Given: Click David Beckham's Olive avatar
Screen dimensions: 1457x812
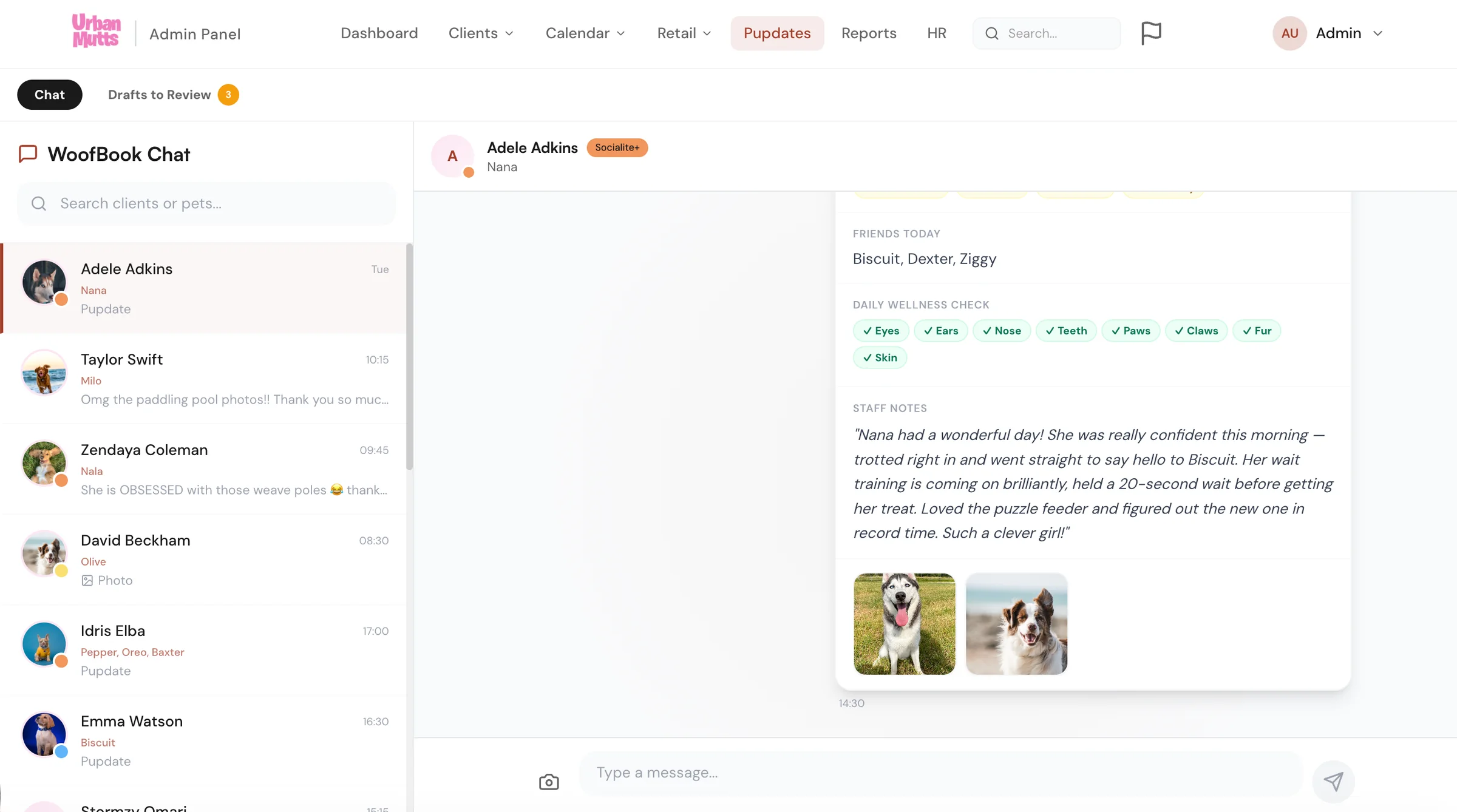Looking at the screenshot, I should [44, 553].
